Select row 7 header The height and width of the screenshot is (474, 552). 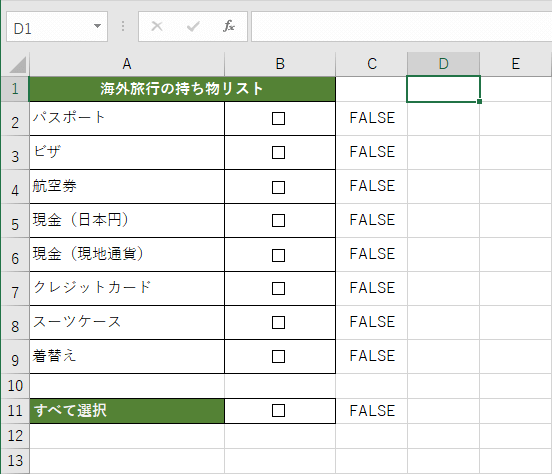15,289
